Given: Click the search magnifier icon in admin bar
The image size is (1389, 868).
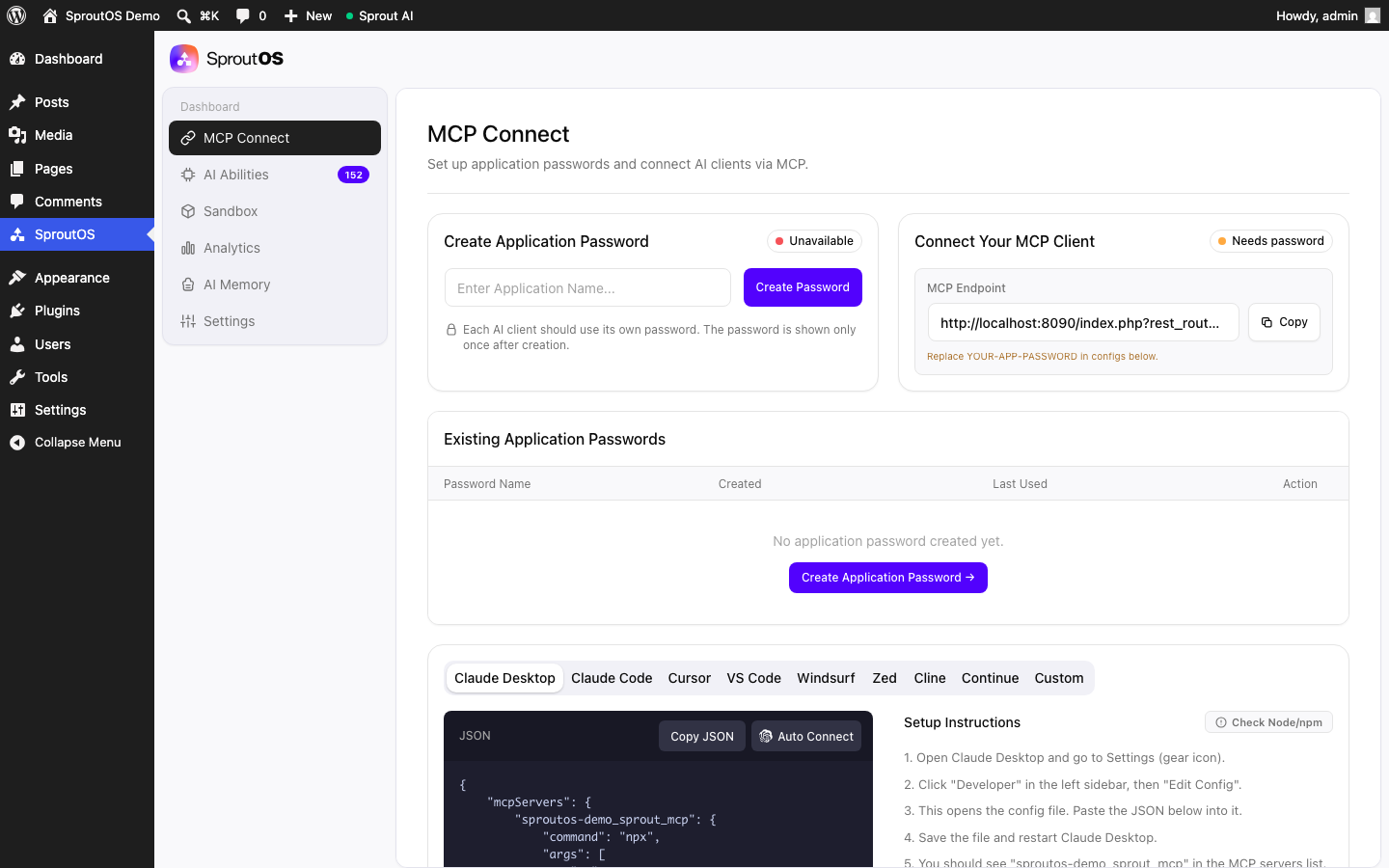Looking at the screenshot, I should (x=183, y=15).
